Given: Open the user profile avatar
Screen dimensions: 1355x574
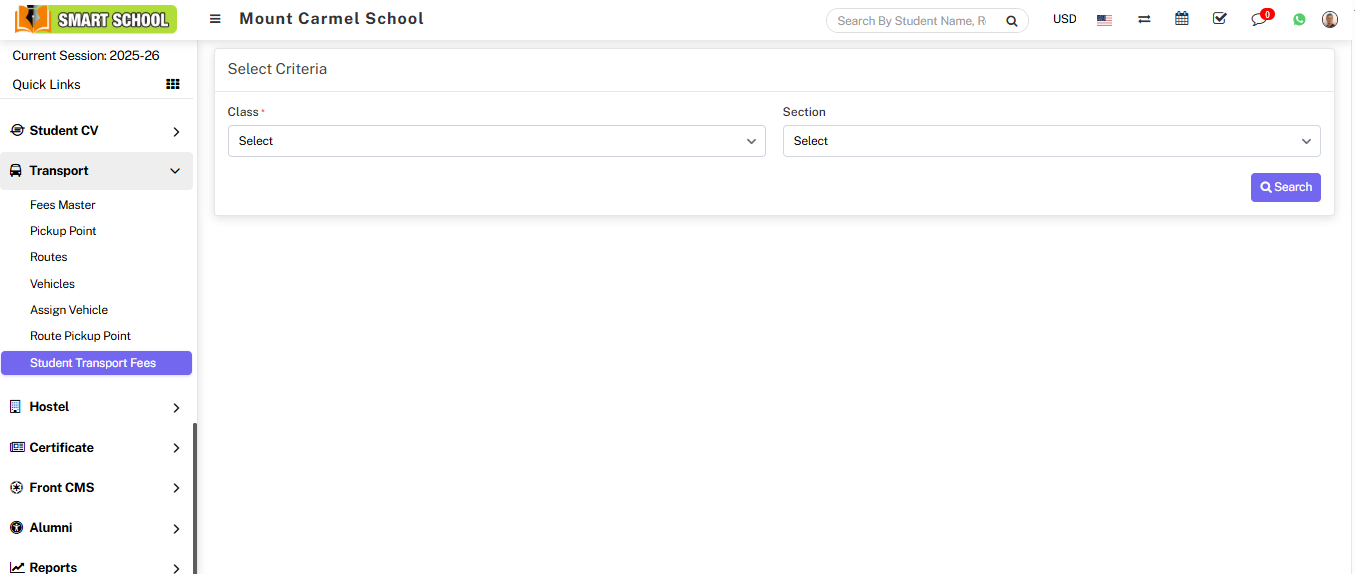Looking at the screenshot, I should click(1329, 20).
